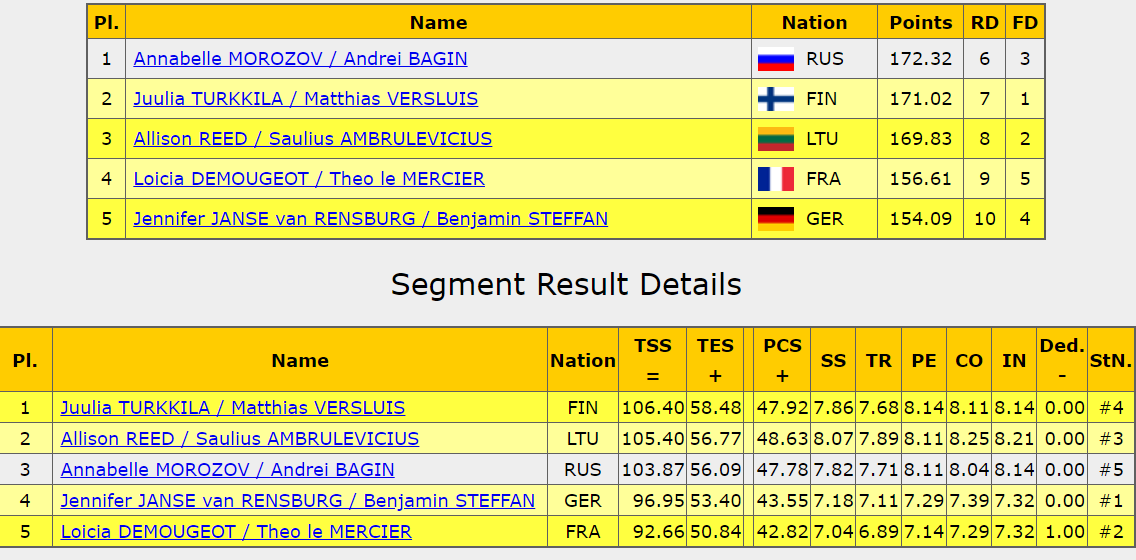Open Annabelle MOROZOV / Andrei BAGIN link in overall results
The width and height of the screenshot is (1136, 560).
[x=300, y=59]
